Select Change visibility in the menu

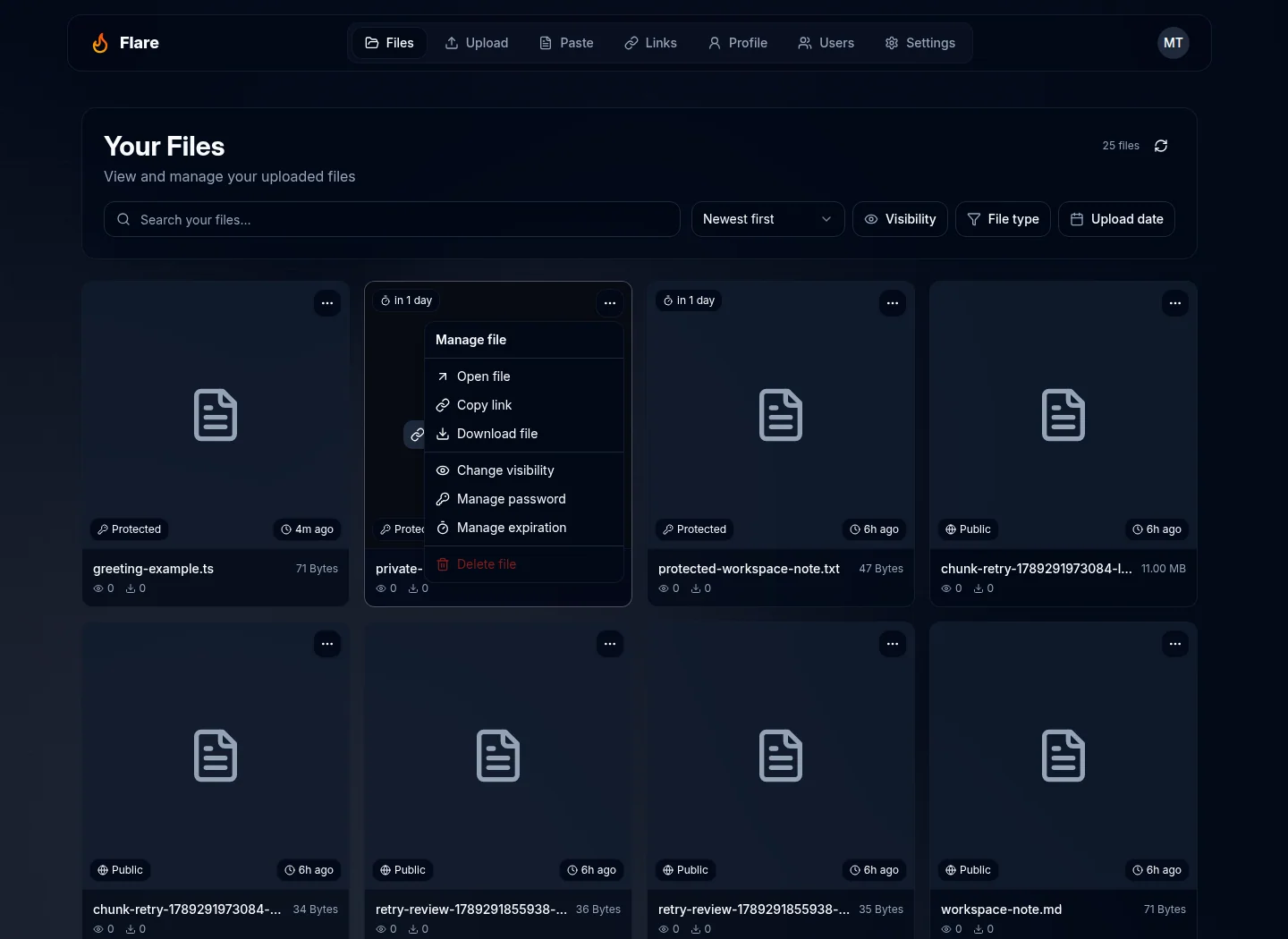tap(524, 470)
